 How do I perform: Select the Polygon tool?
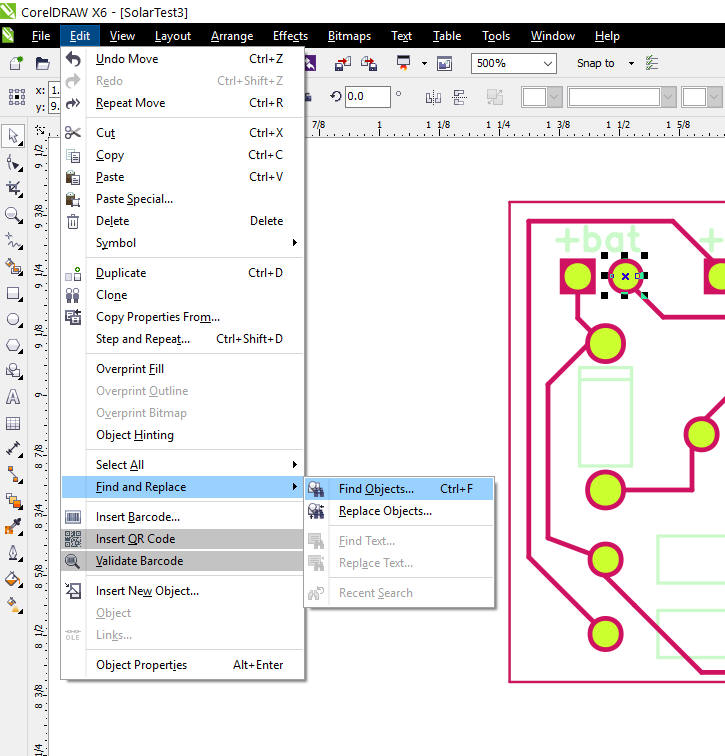coord(14,345)
